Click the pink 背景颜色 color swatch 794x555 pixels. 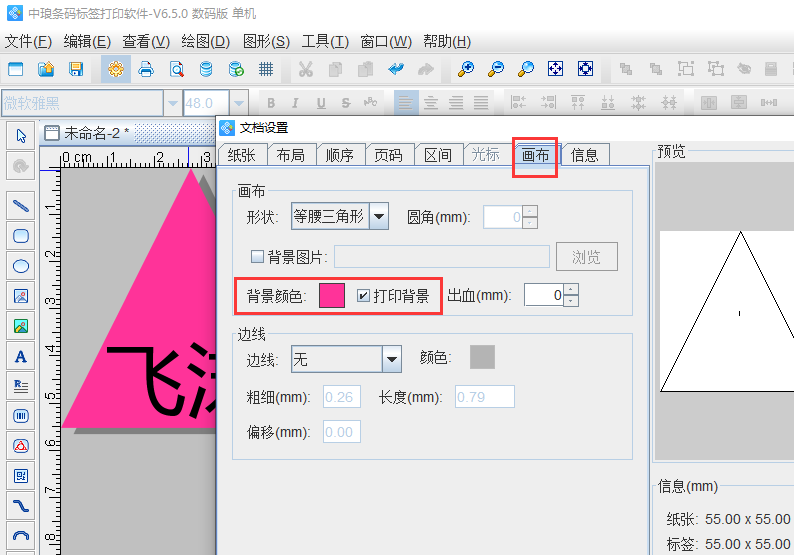pyautogui.click(x=331, y=296)
